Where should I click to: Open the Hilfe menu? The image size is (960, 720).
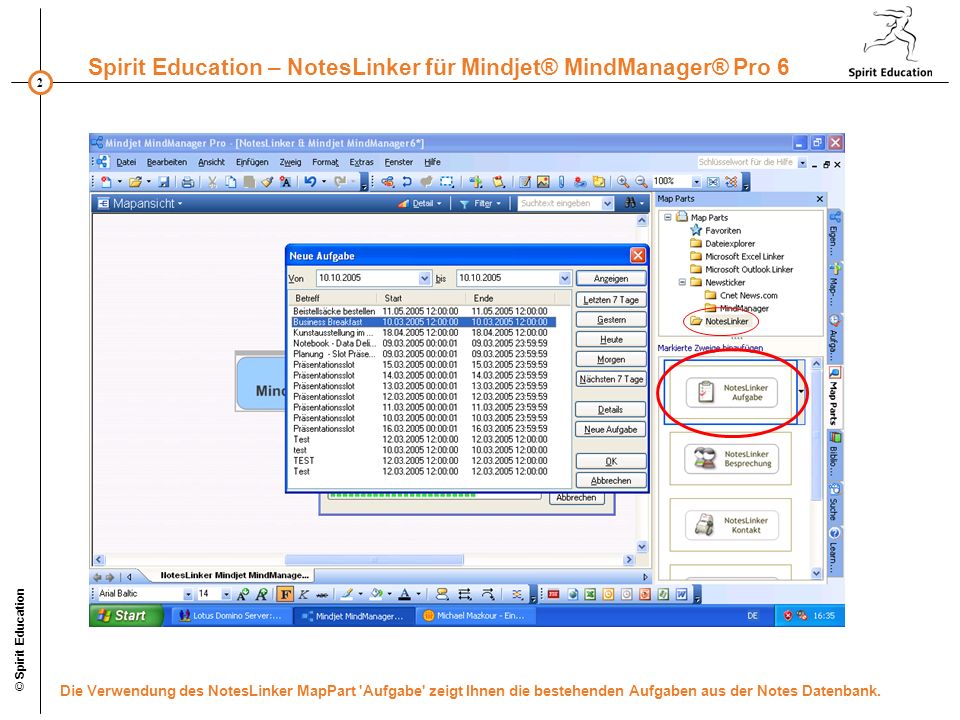tap(432, 162)
